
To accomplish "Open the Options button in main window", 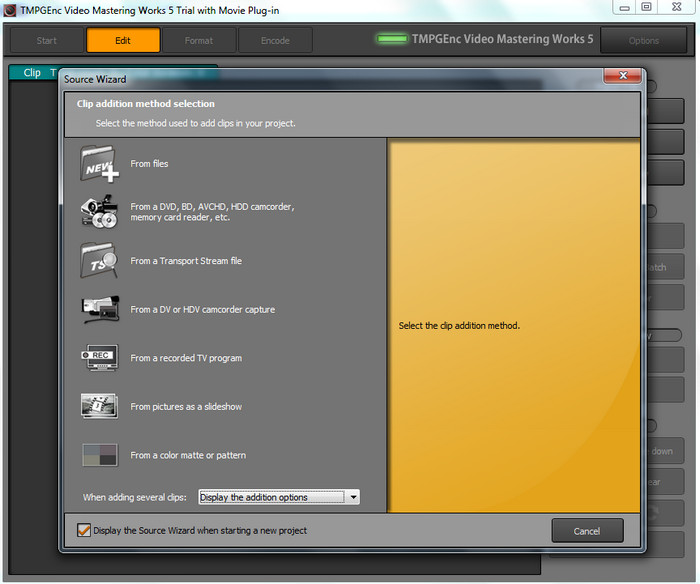I will (643, 41).
